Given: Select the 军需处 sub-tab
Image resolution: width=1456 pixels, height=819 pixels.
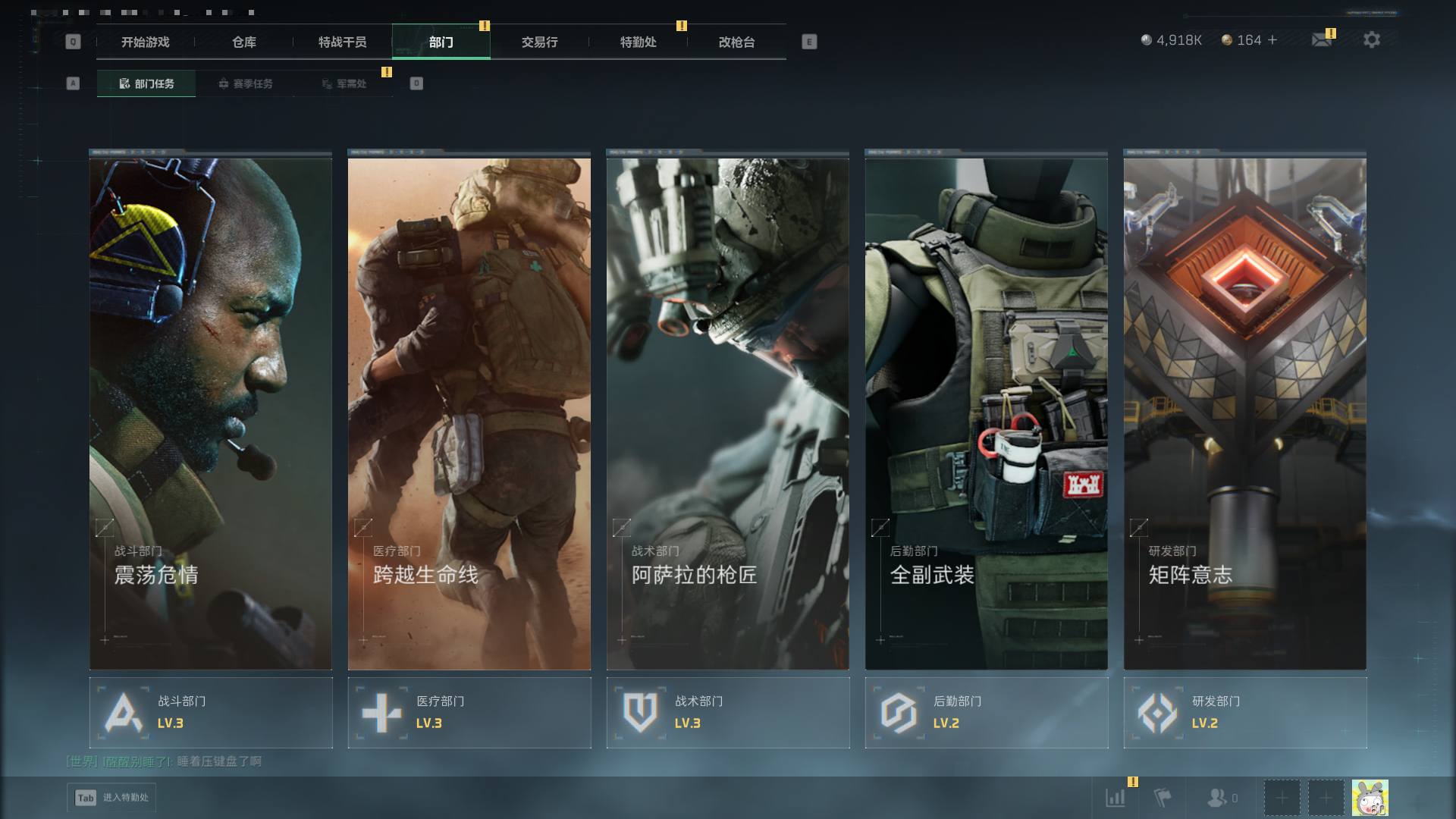Looking at the screenshot, I should (344, 83).
